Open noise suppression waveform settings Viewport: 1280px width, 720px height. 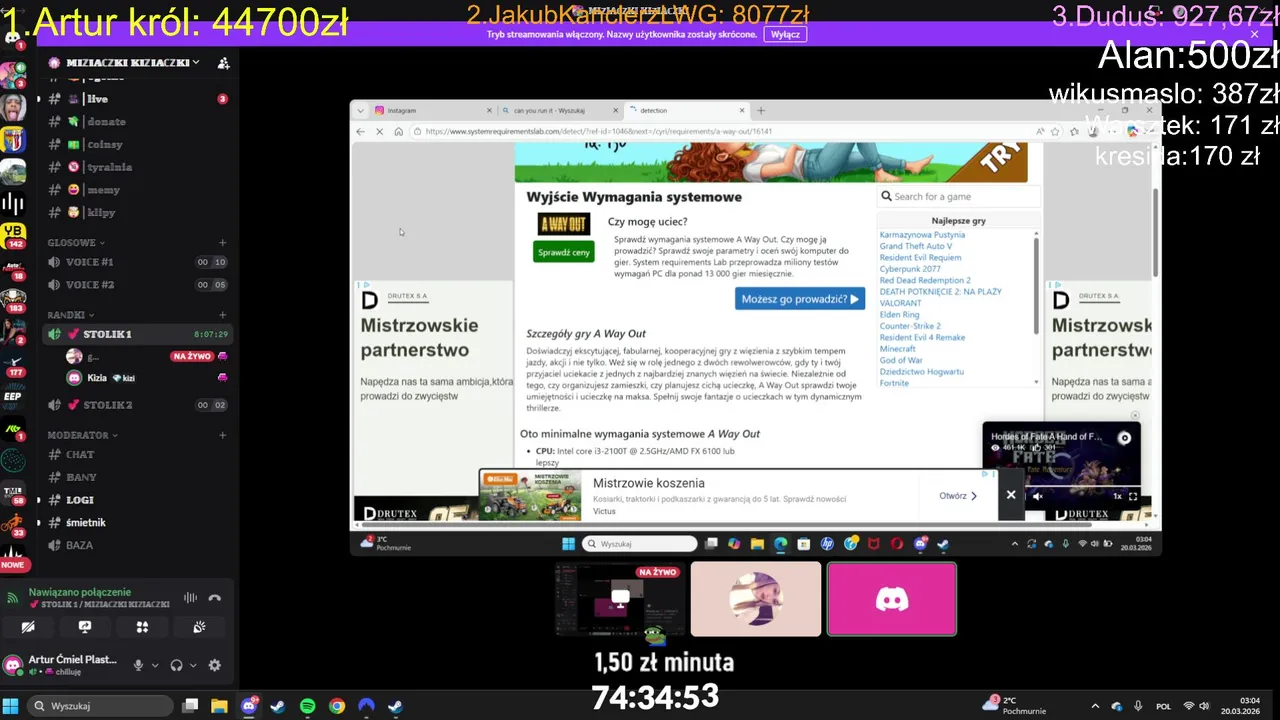point(190,598)
